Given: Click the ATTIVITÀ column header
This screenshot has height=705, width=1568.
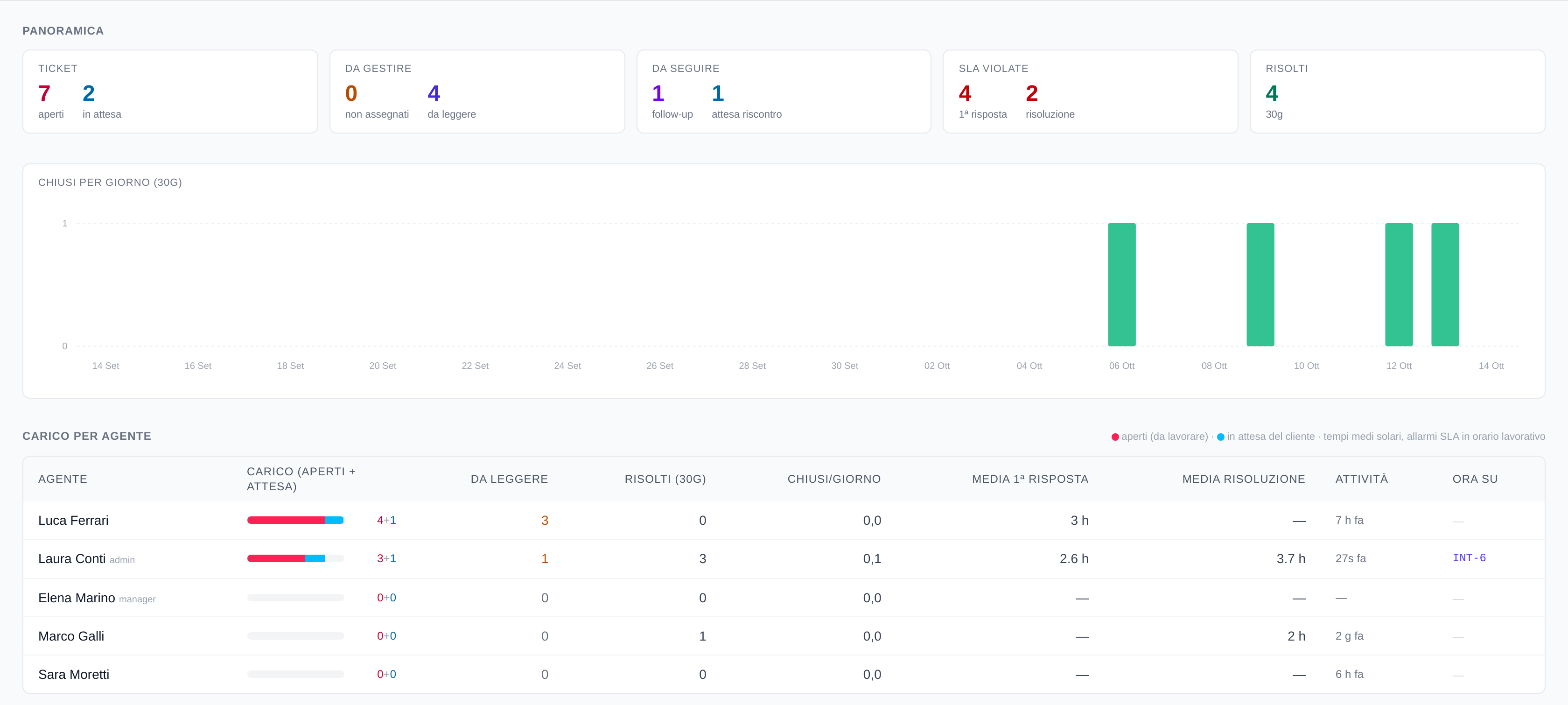Looking at the screenshot, I should click(1362, 479).
